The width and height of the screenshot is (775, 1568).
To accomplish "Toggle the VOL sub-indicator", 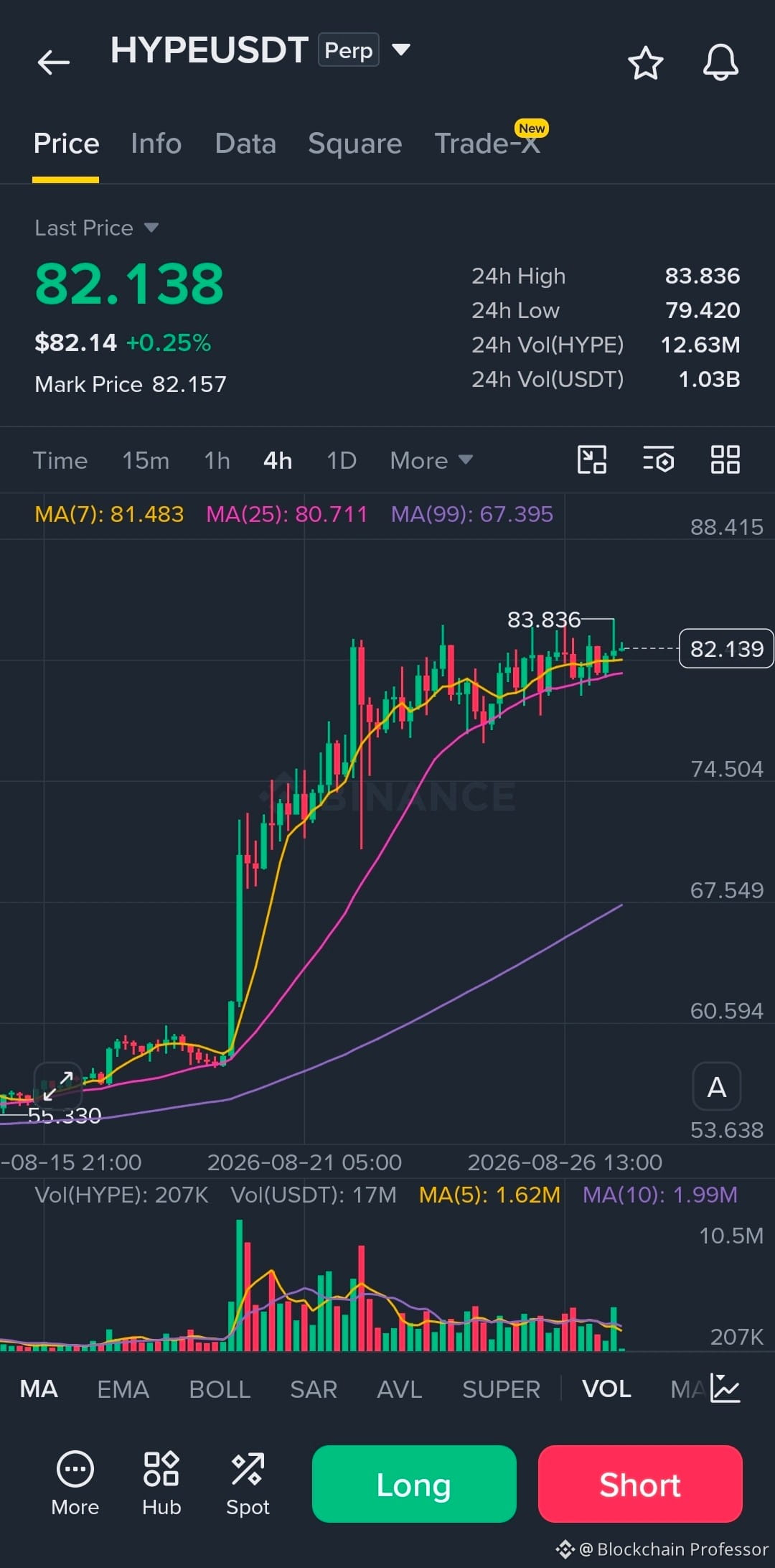I will click(x=606, y=1389).
